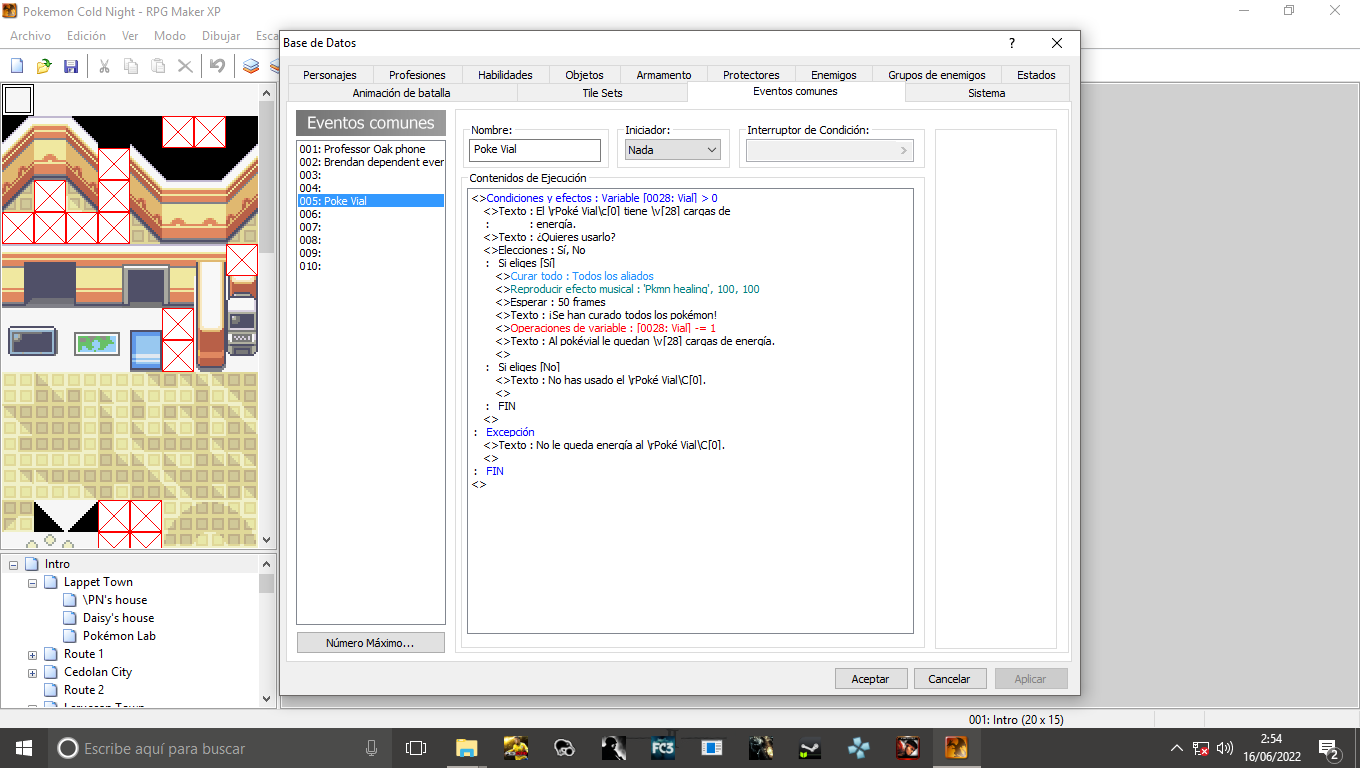This screenshot has height=768, width=1360.
Task: Click the help question mark in Base de Datos
Action: 1012,43
